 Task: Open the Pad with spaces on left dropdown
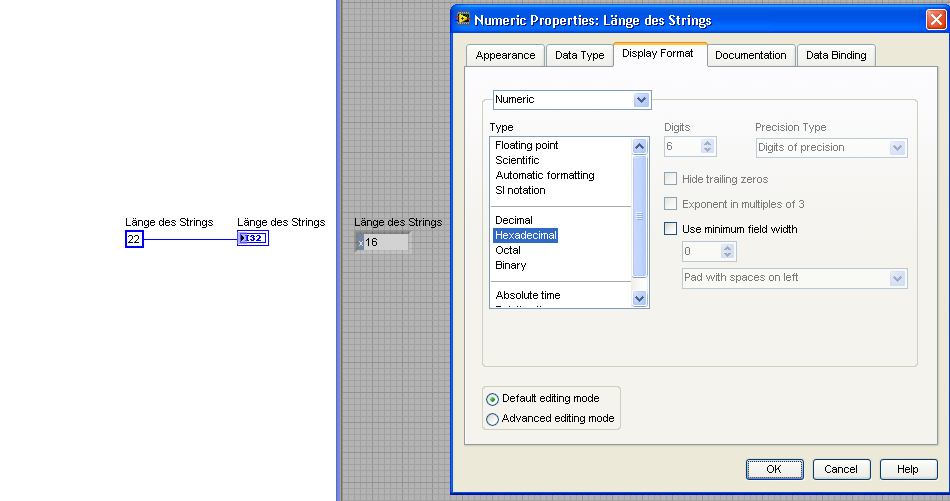pos(794,278)
